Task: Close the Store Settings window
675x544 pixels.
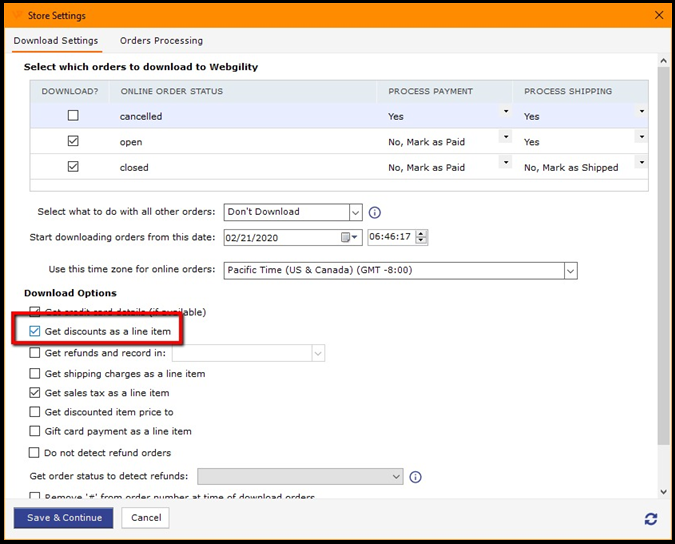Action: pos(658,16)
